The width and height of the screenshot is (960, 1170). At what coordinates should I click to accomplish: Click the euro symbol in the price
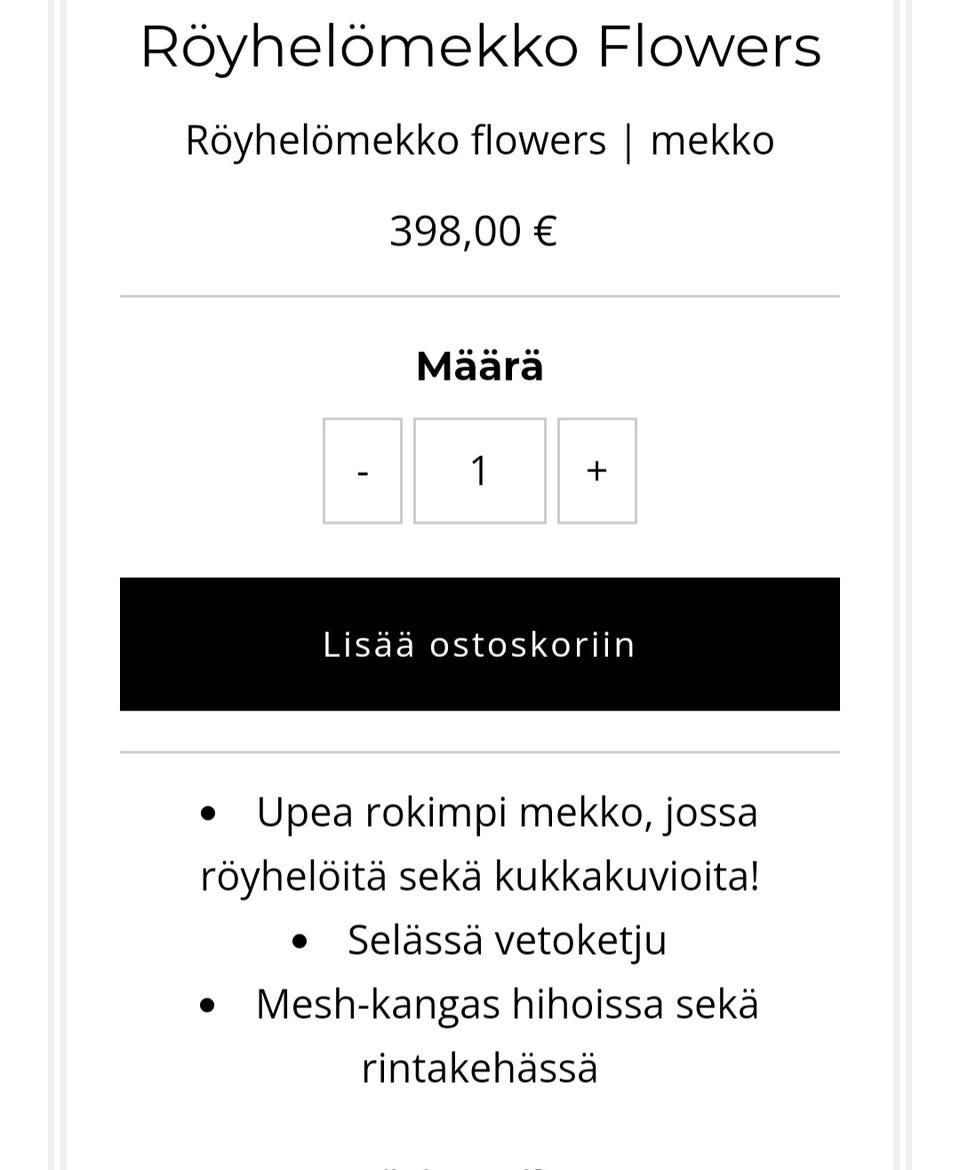(545, 231)
